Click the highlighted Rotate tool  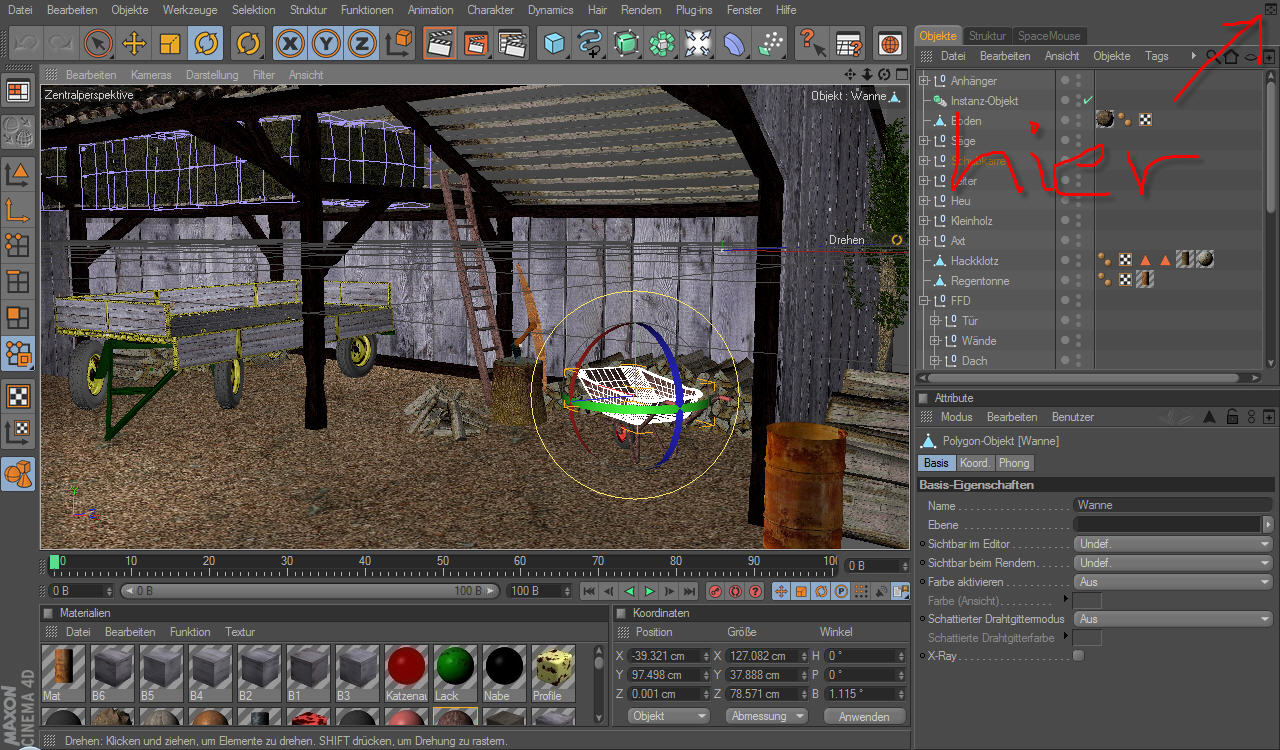click(206, 44)
